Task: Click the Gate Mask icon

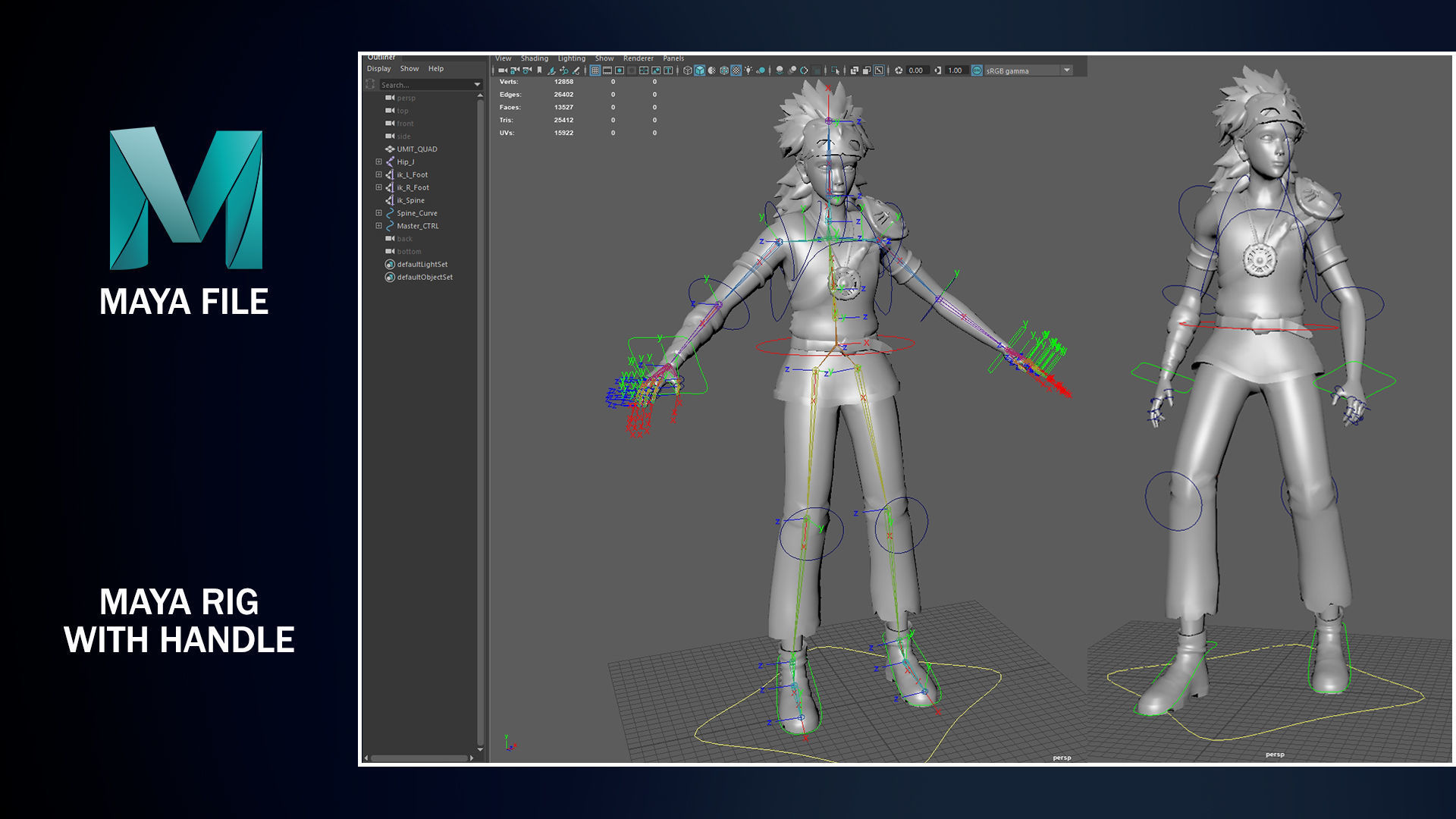Action: (x=631, y=70)
